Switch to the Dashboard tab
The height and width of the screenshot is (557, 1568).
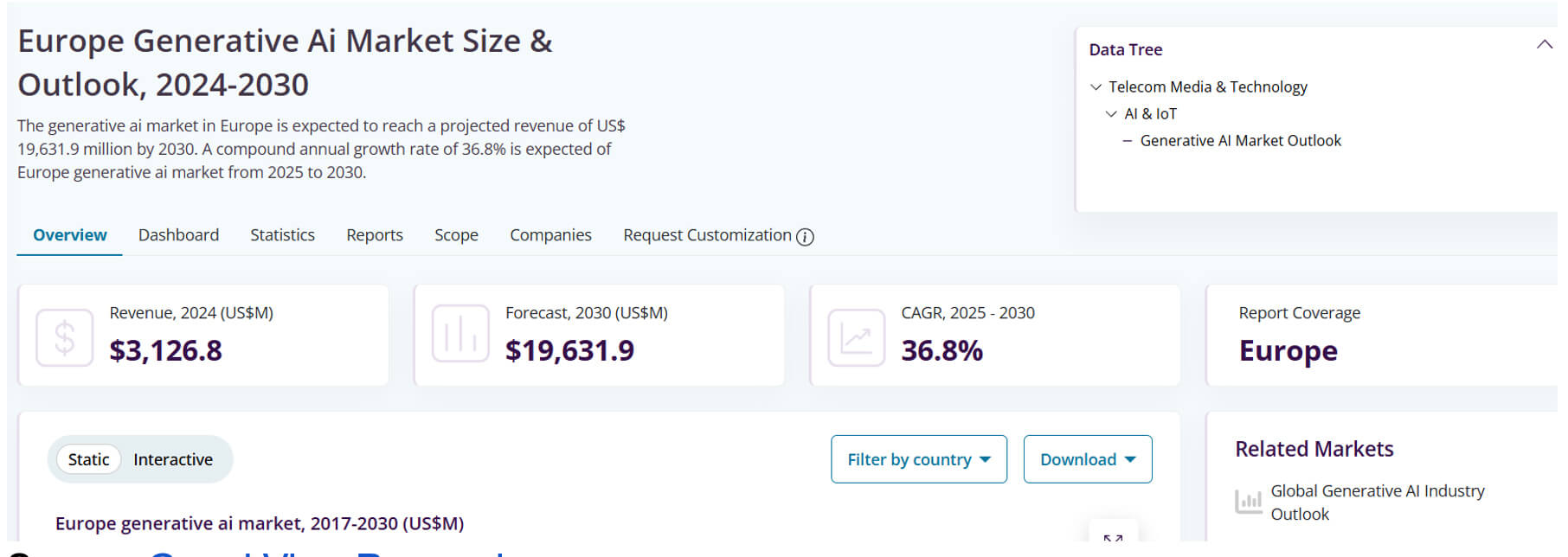[178, 235]
